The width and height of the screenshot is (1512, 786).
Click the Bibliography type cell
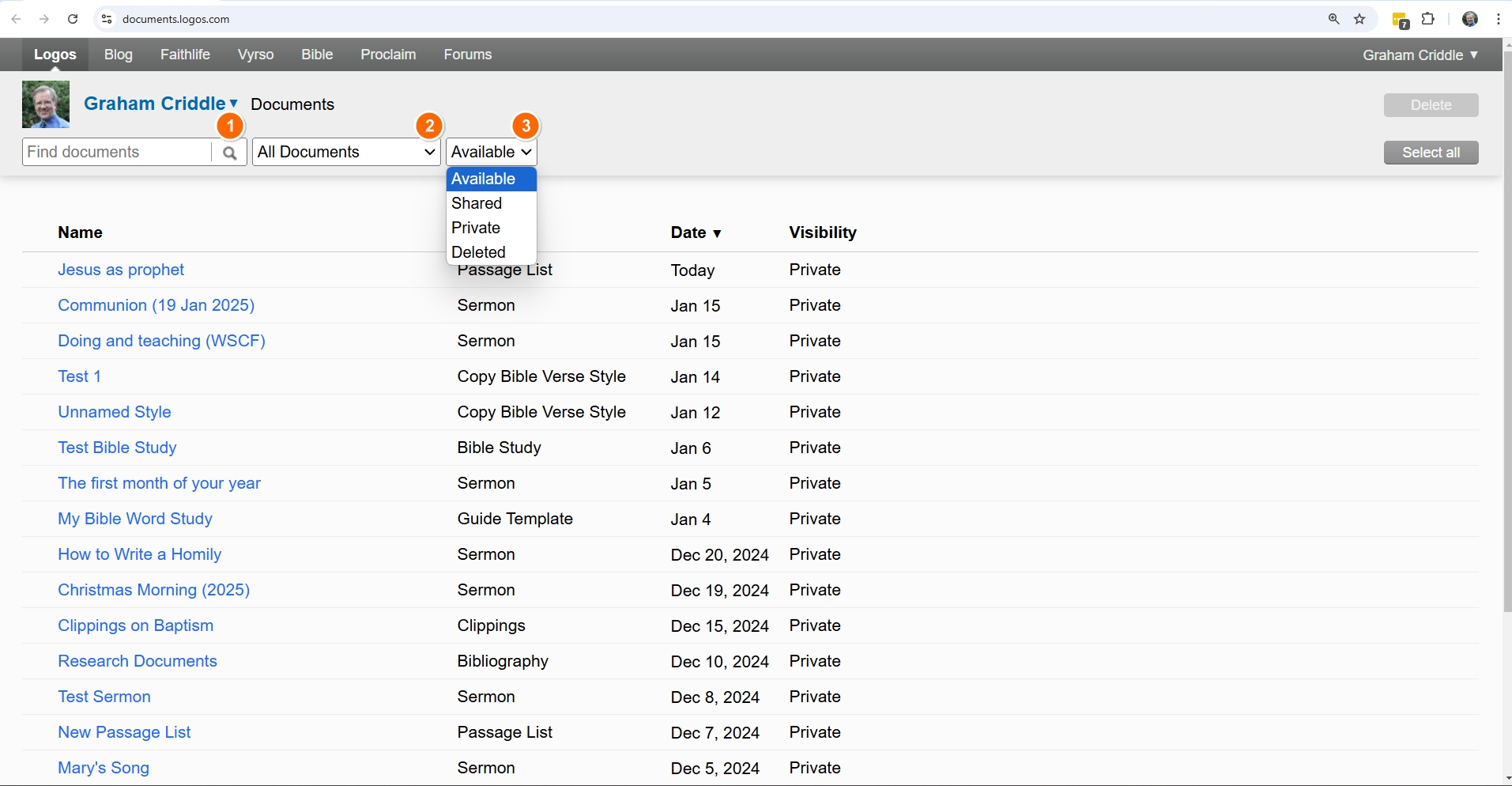(x=503, y=661)
